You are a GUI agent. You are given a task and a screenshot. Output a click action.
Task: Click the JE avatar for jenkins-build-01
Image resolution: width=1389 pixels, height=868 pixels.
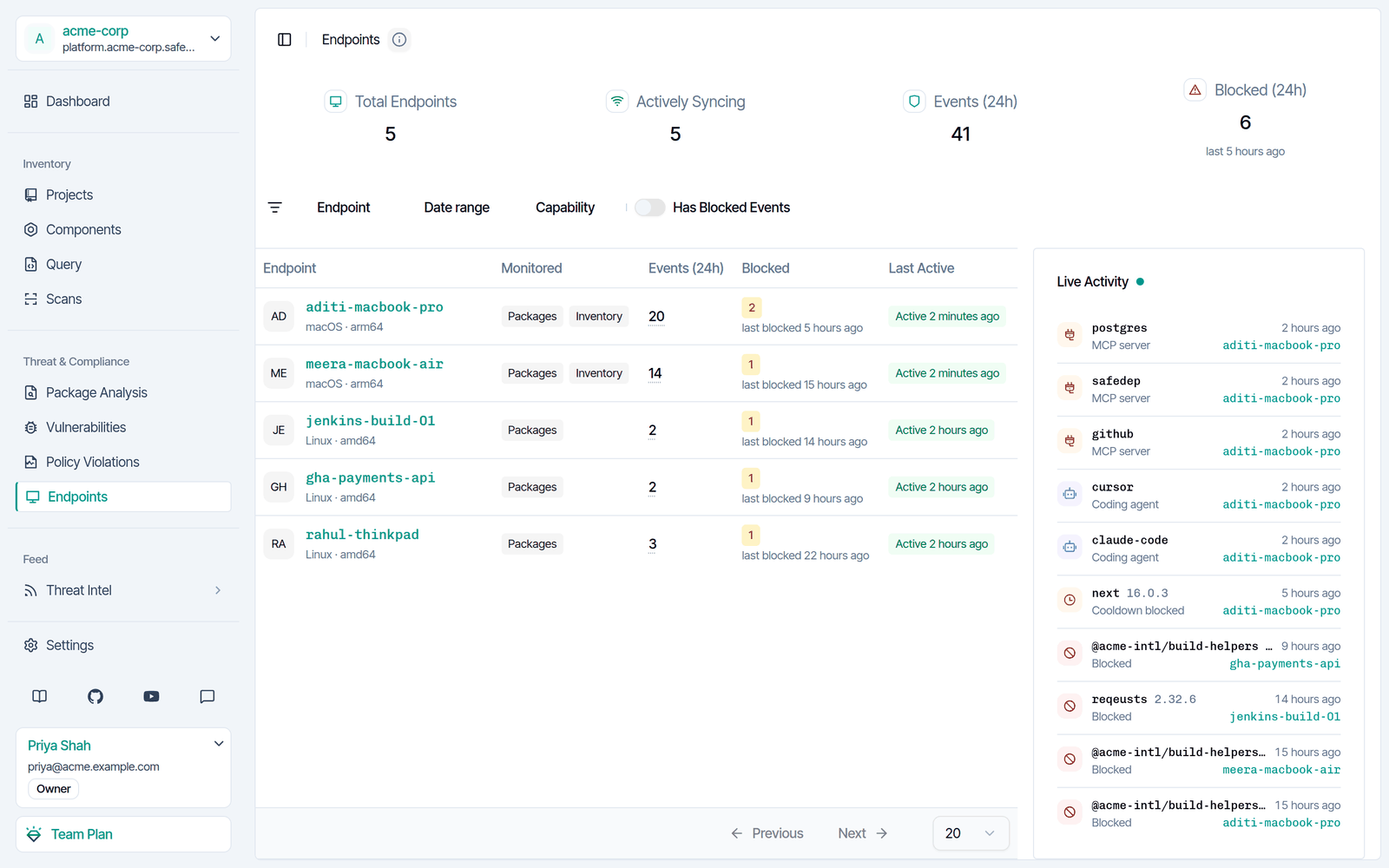[279, 430]
